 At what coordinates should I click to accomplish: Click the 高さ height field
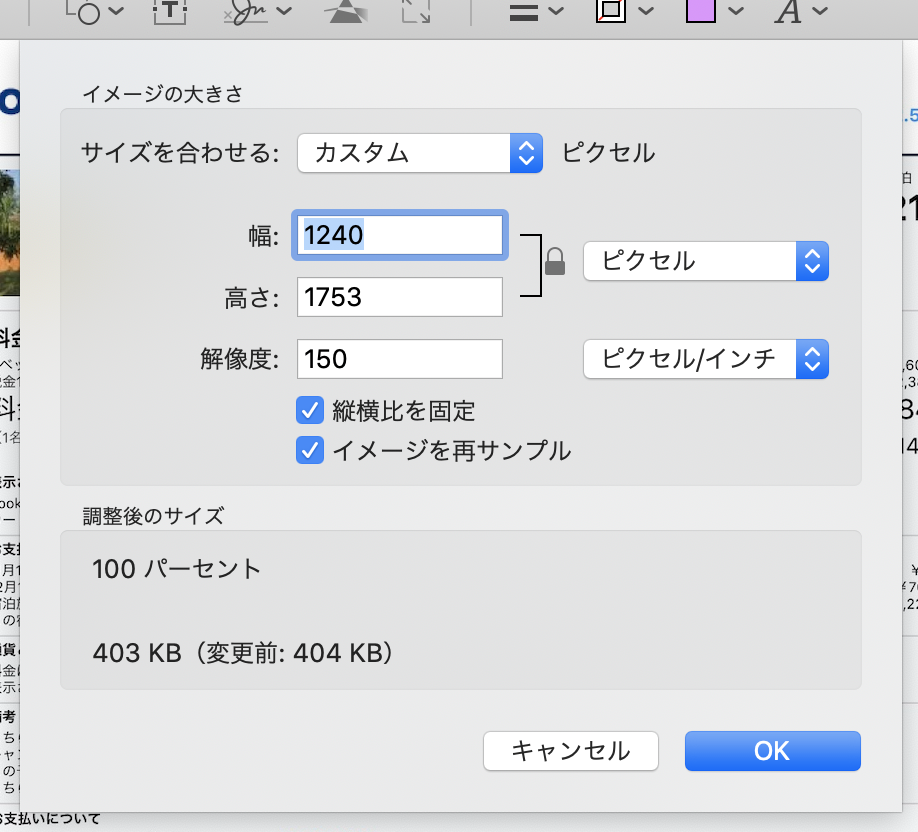click(x=400, y=297)
